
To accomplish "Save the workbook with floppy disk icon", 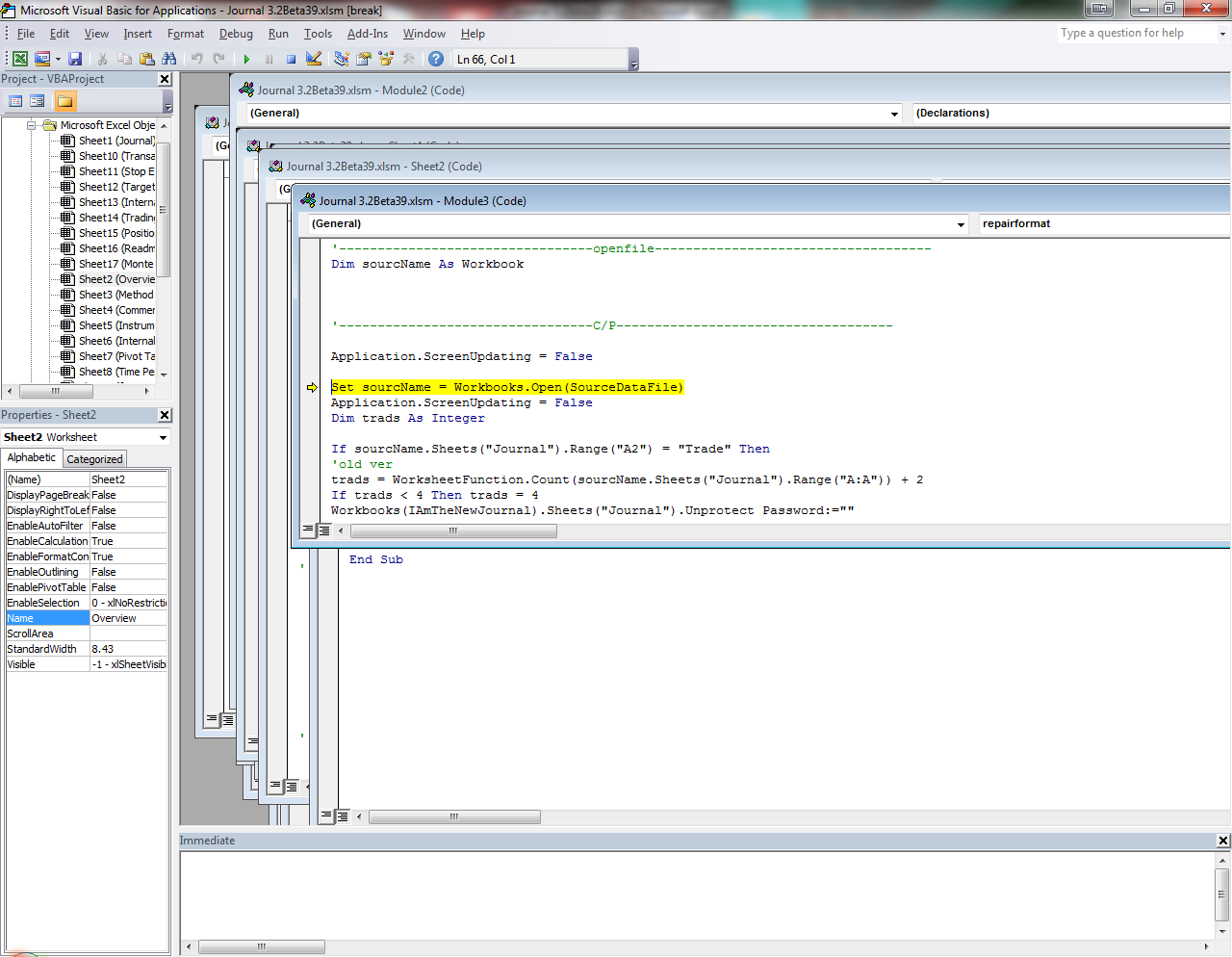I will tap(75, 59).
